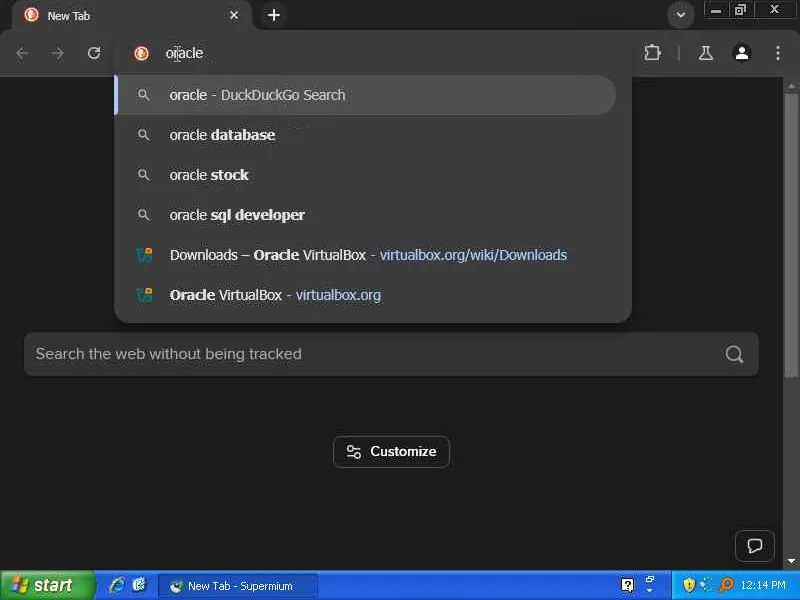Click the magnifier icon beside 'oracle sql developer'

(x=144, y=215)
